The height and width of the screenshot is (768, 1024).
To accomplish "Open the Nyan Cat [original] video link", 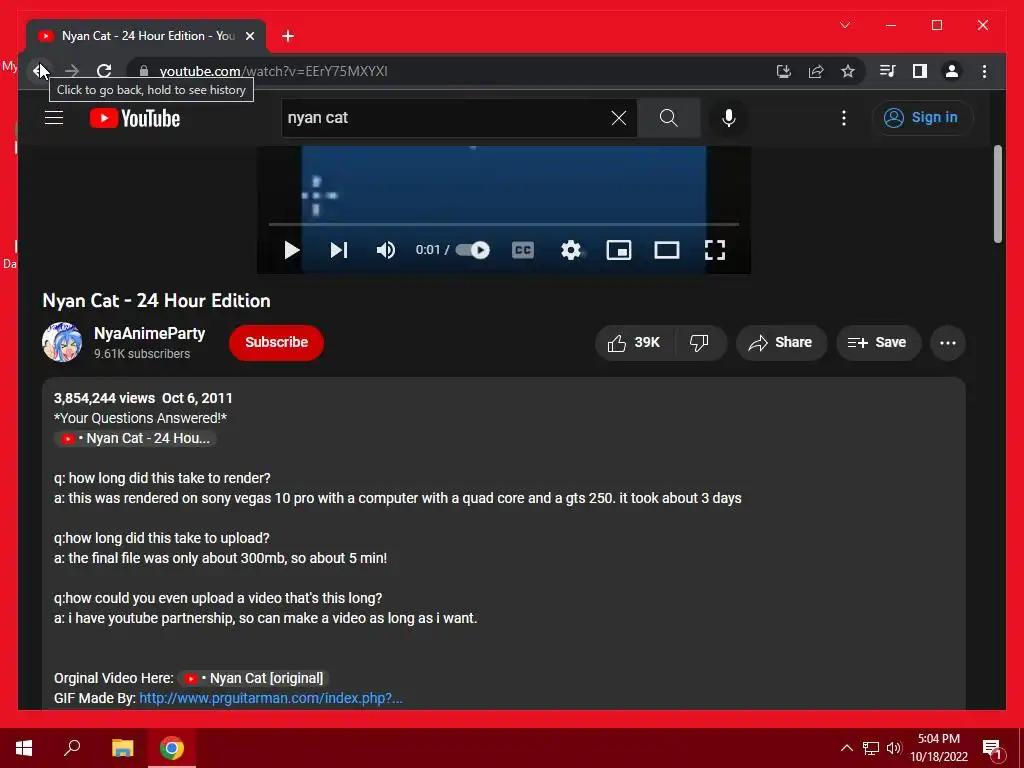I will tap(251, 678).
